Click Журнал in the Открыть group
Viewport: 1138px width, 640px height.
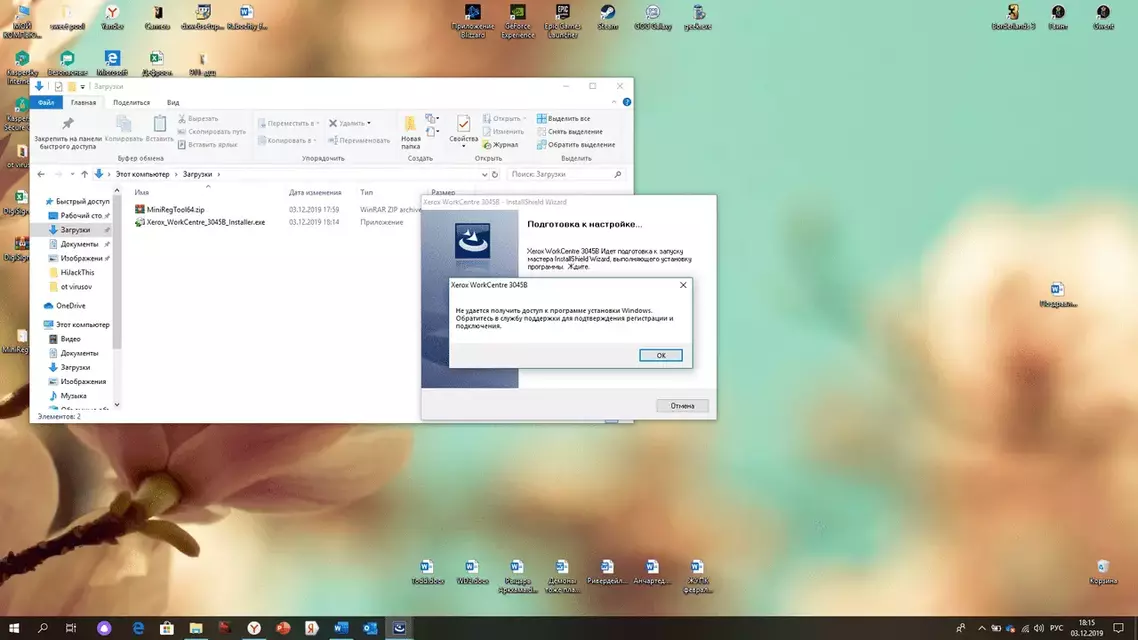[501, 144]
